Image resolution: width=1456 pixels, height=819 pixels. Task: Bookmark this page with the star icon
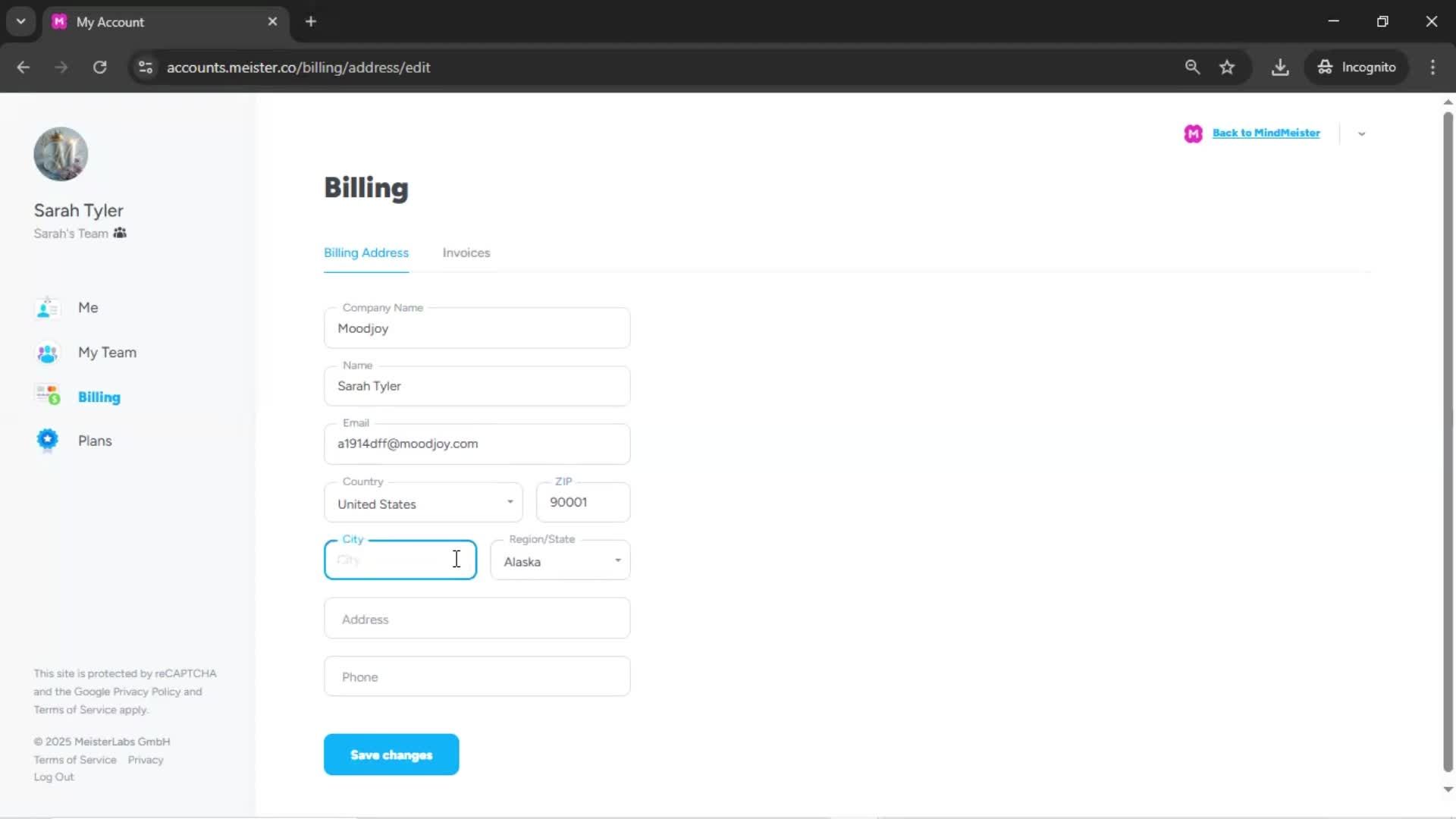(1227, 67)
